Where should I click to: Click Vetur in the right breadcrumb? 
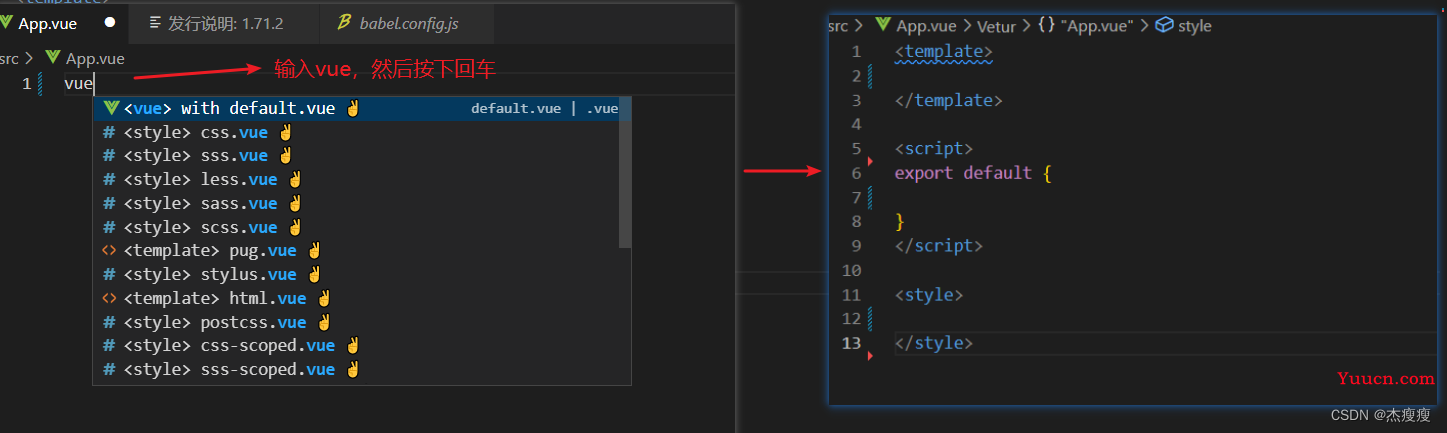pyautogui.click(x=995, y=27)
